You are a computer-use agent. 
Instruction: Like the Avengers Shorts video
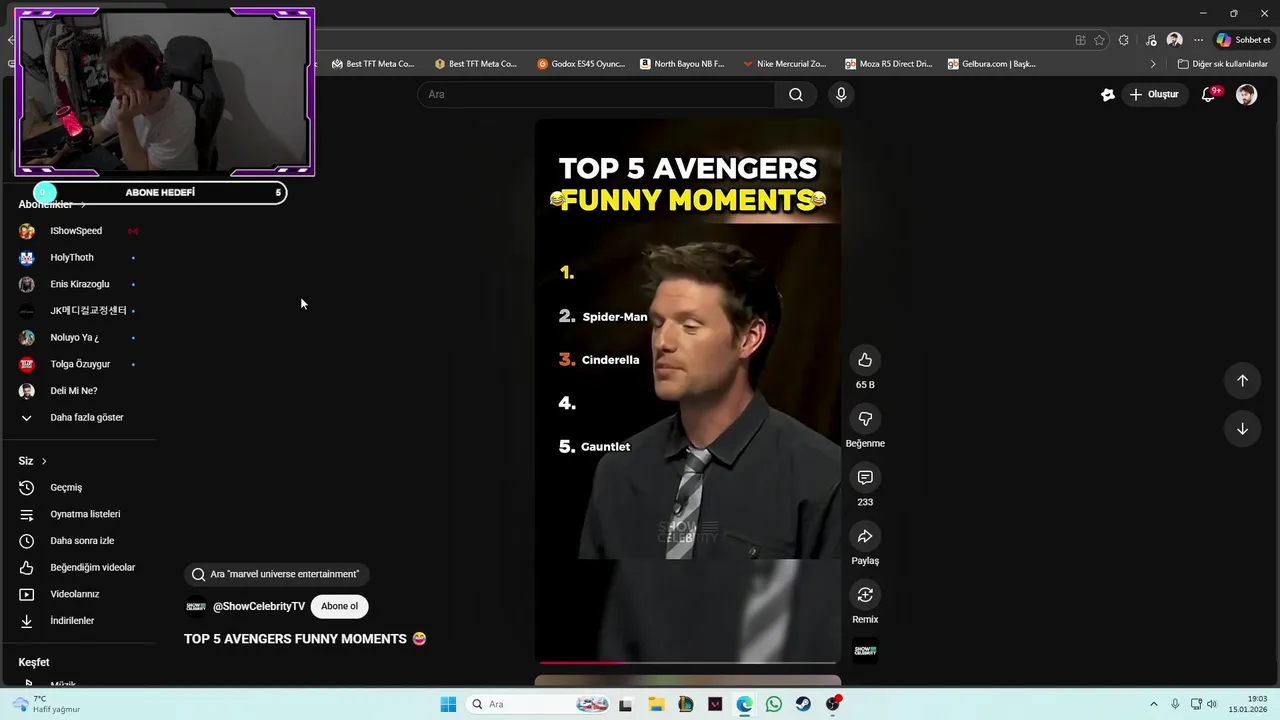pos(865,360)
